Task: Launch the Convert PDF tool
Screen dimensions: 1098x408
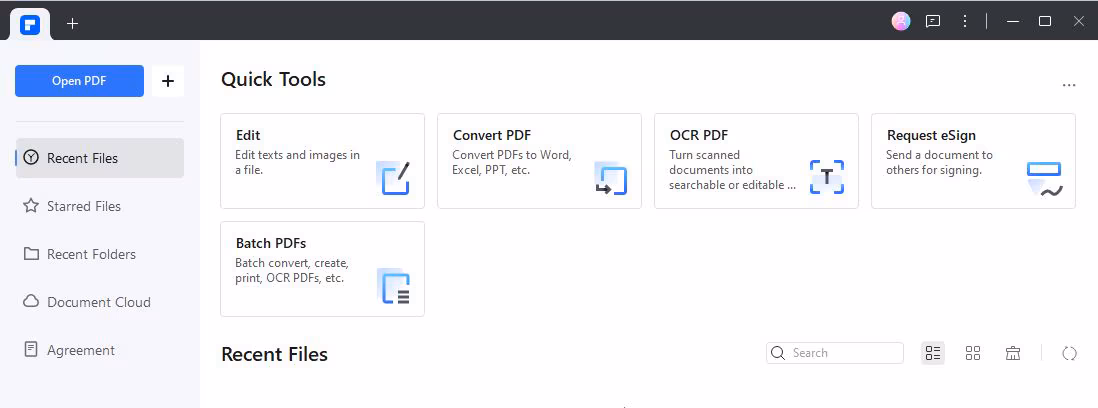Action: click(x=539, y=161)
